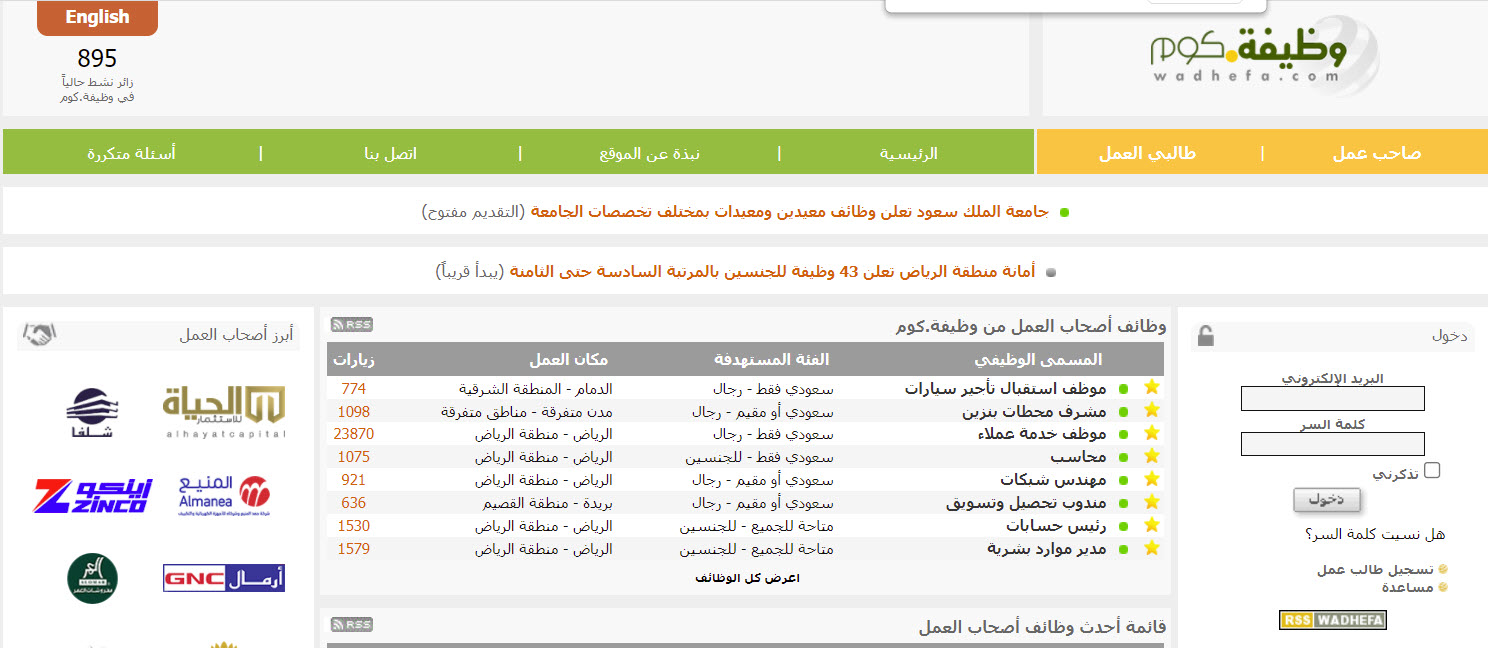Click the star beside مشرف محطات بنزين

tap(1151, 411)
